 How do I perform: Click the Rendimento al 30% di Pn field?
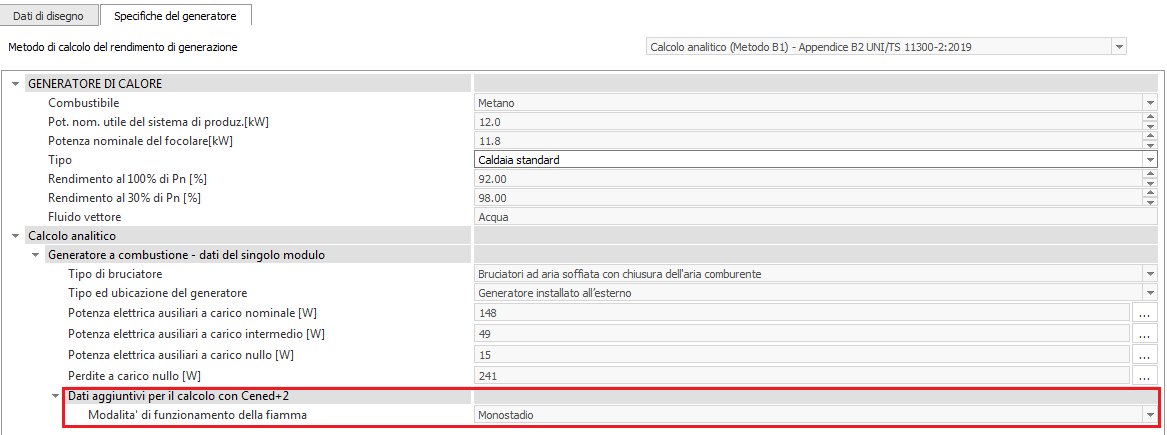805,198
